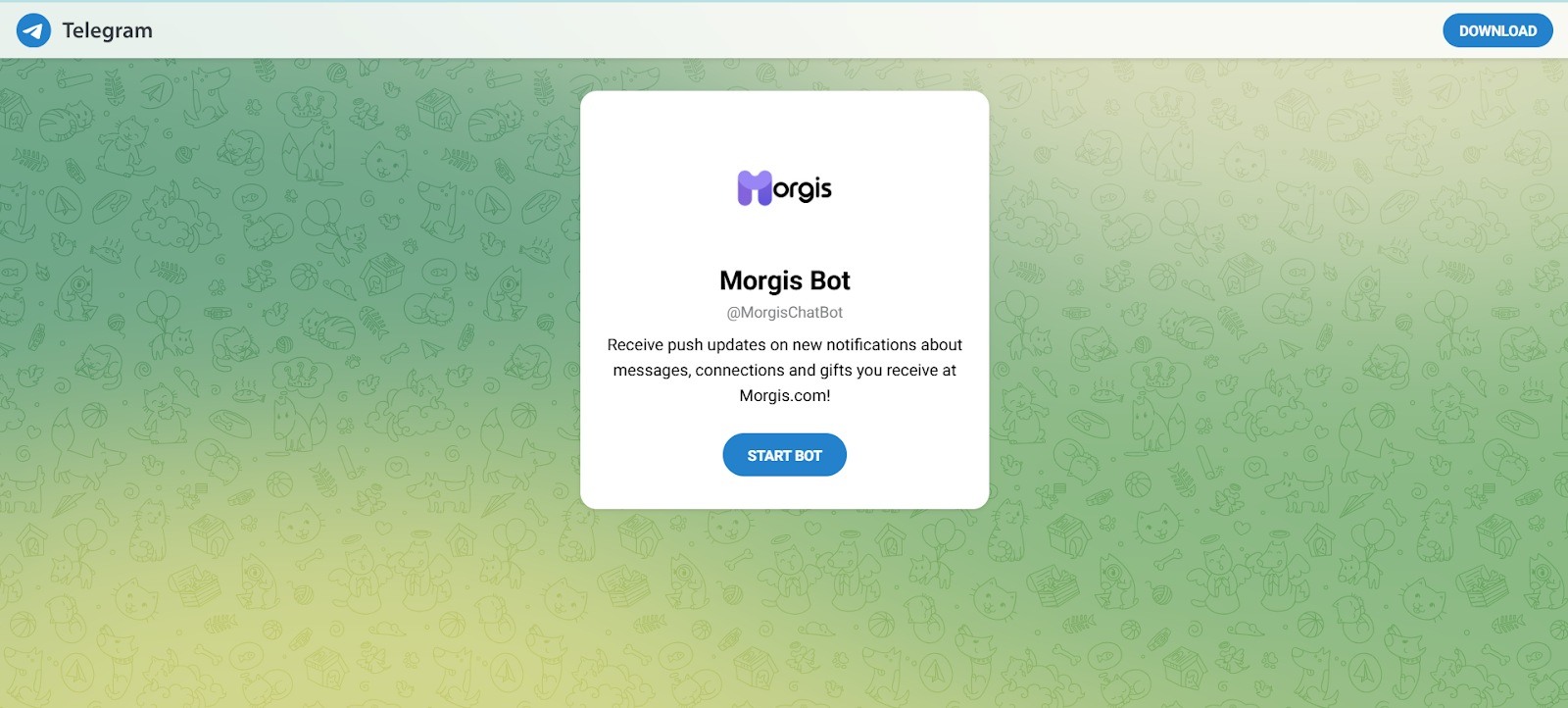Click empty middle area of the top header bar
This screenshot has width=1568, height=708.
click(x=784, y=30)
